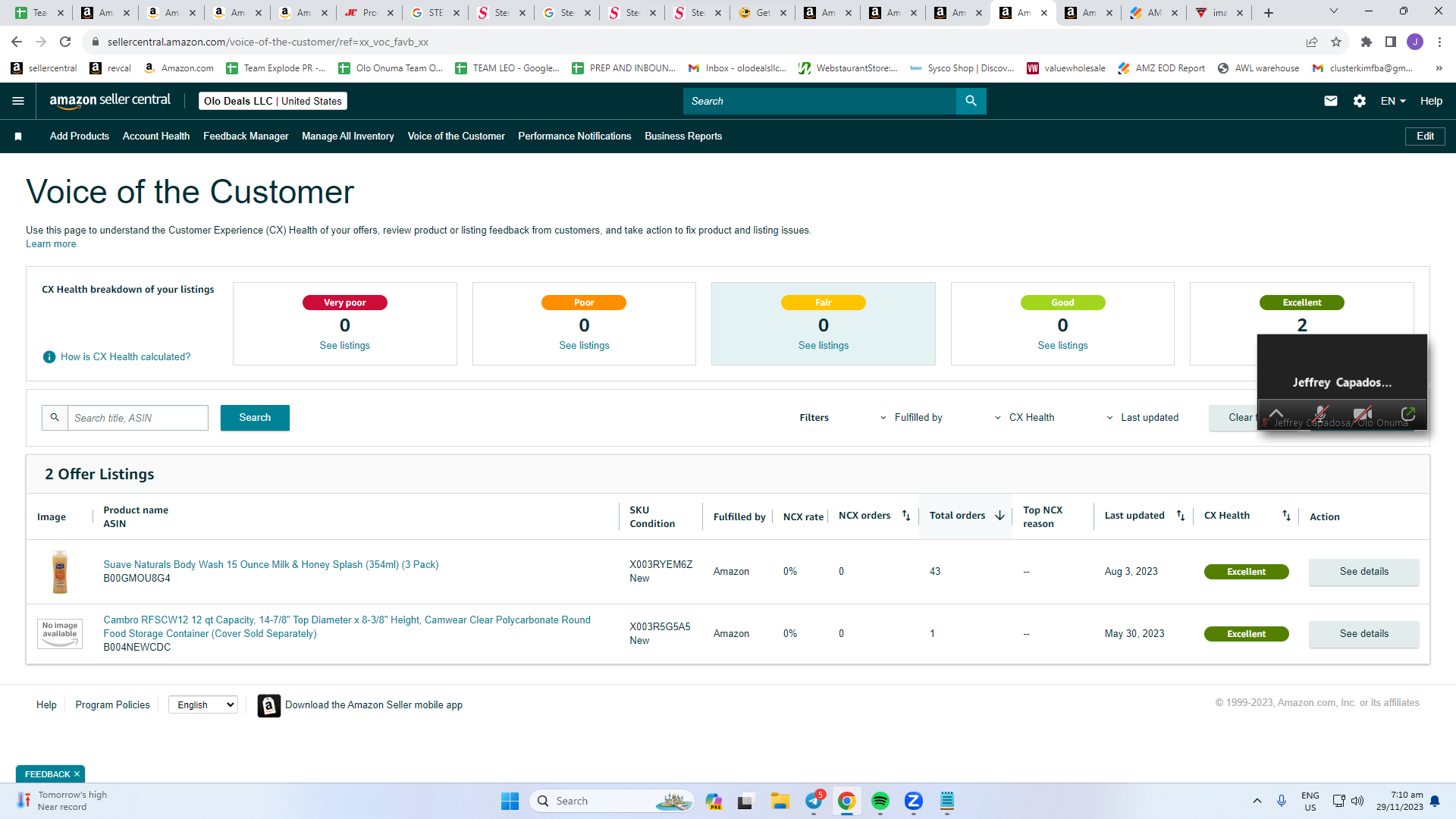
Task: Open the Suave Naturals Body Wash product link
Action: [271, 565]
